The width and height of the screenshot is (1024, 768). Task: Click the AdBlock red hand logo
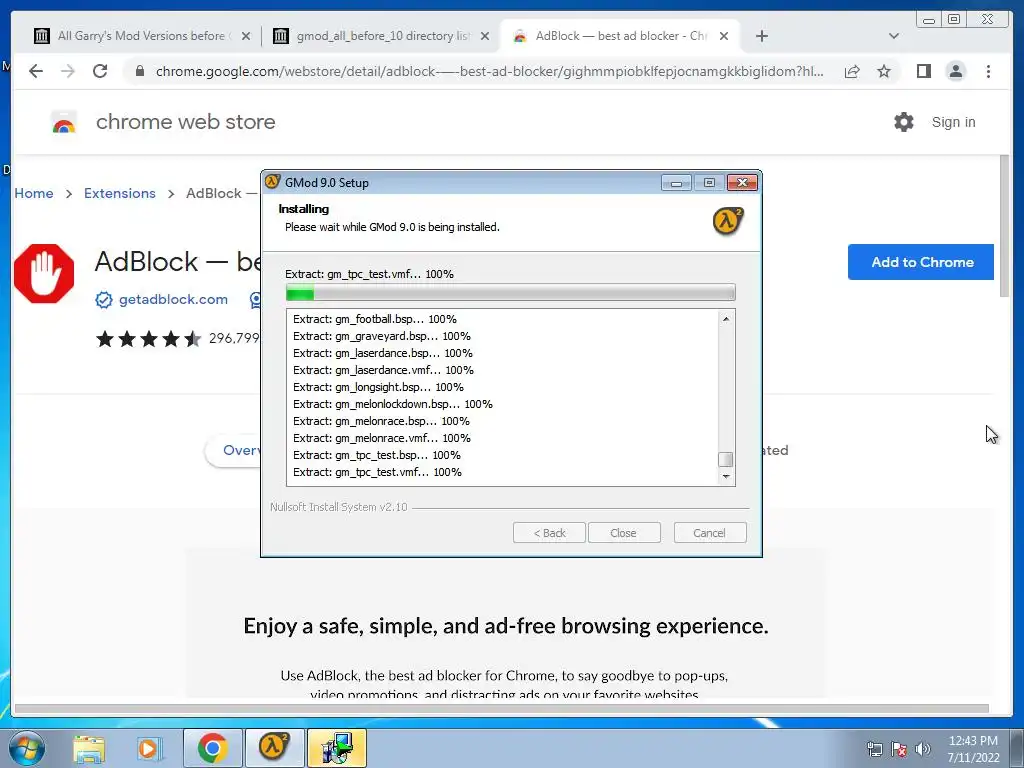(44, 274)
